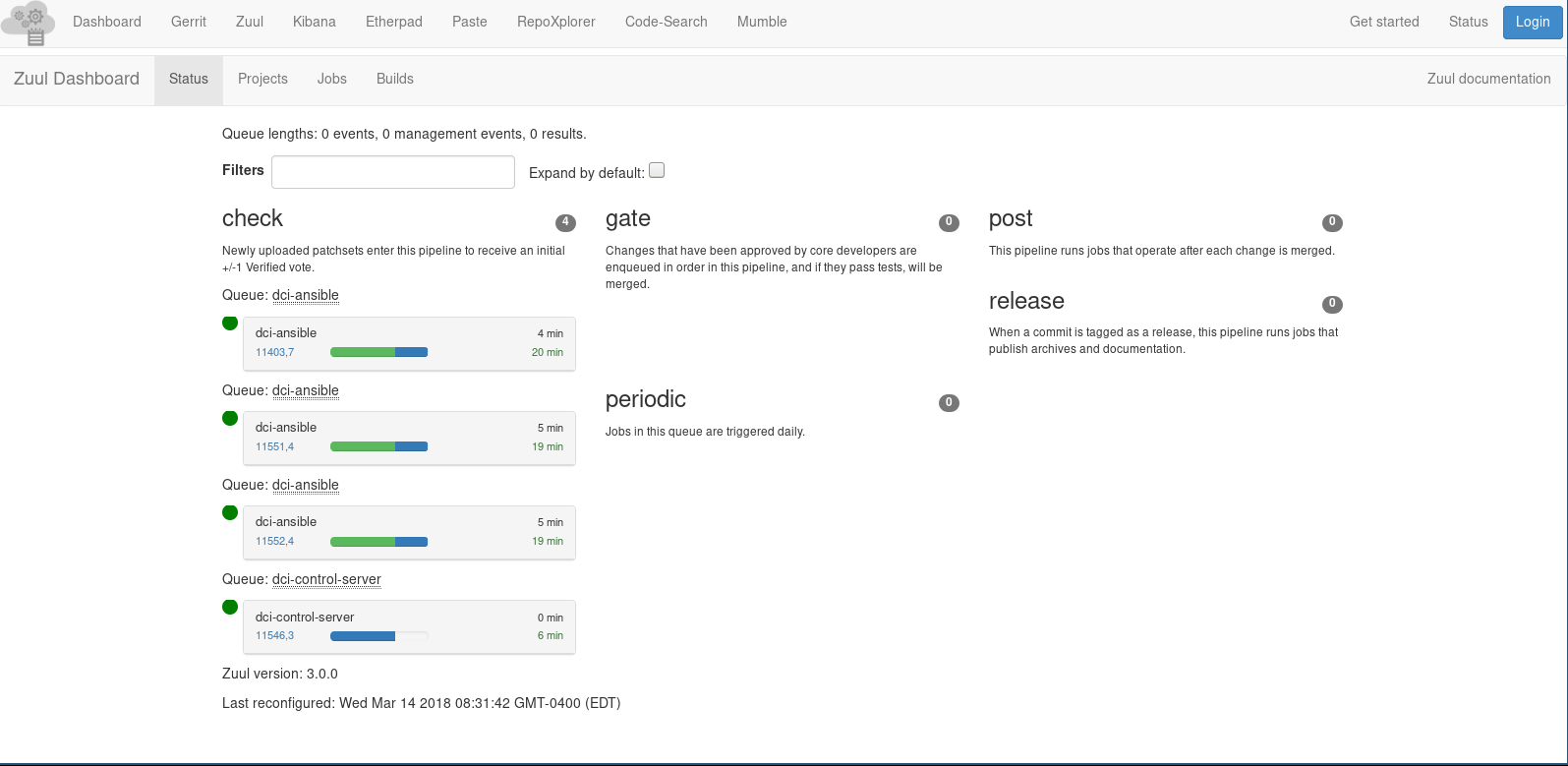Click green status dot for change 11552,4
The image size is (1568, 766).
[x=230, y=512]
